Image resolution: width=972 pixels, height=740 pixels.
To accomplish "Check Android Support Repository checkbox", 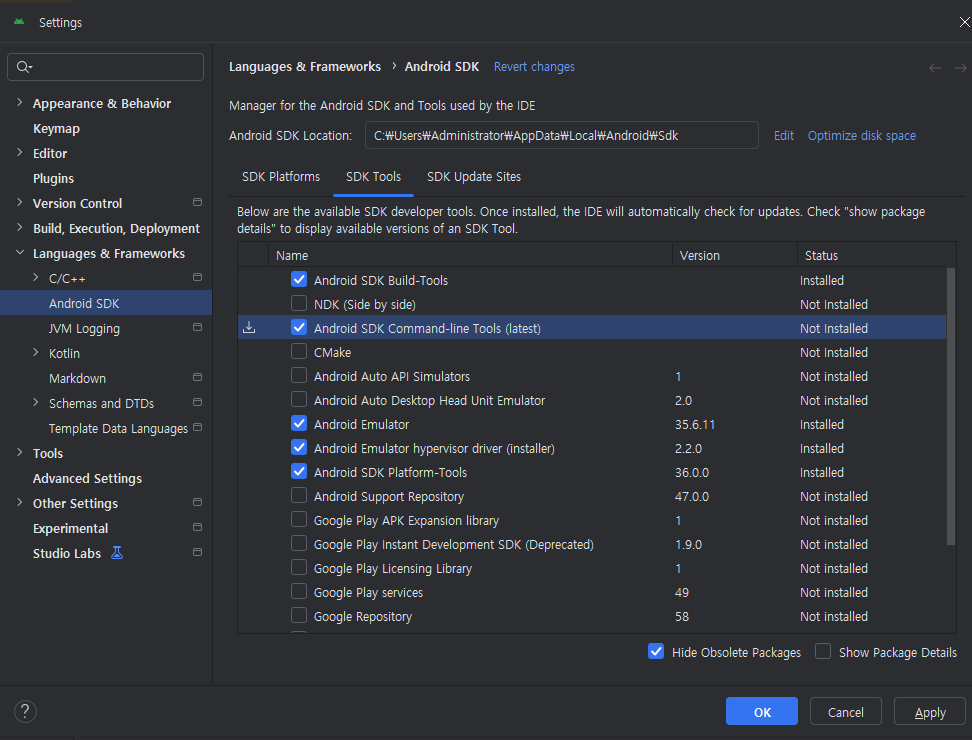I will pyautogui.click(x=299, y=495).
